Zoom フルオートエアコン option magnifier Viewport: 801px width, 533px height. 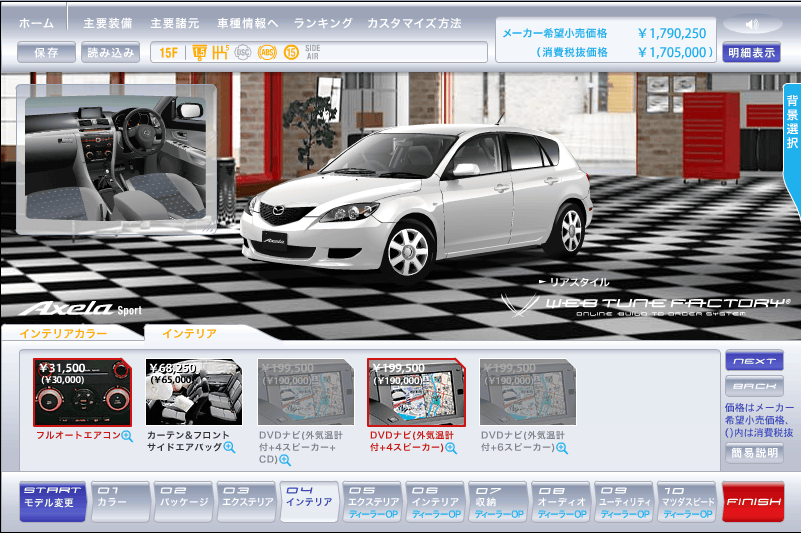[127, 436]
